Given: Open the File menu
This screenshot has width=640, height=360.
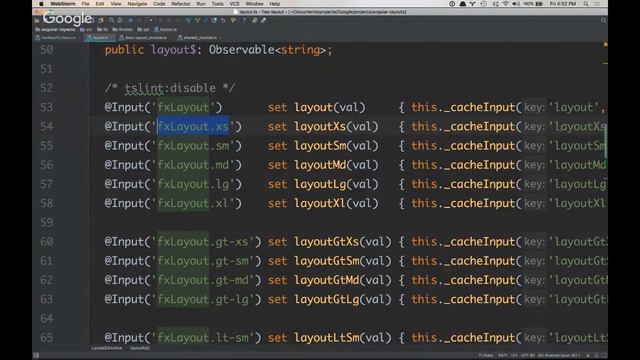Looking at the screenshot, I should (85, 4).
